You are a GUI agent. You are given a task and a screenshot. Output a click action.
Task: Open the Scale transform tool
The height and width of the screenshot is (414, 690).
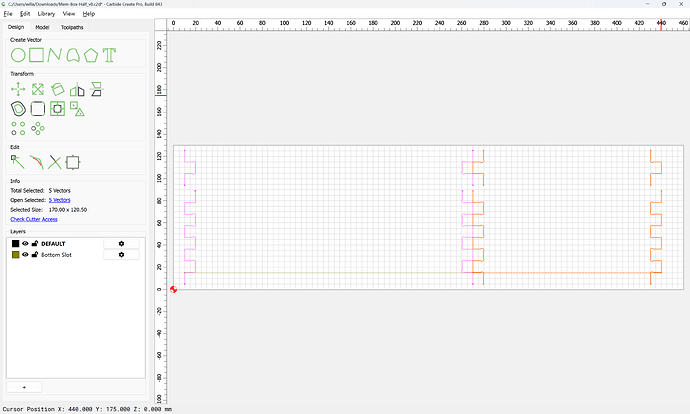[38, 89]
